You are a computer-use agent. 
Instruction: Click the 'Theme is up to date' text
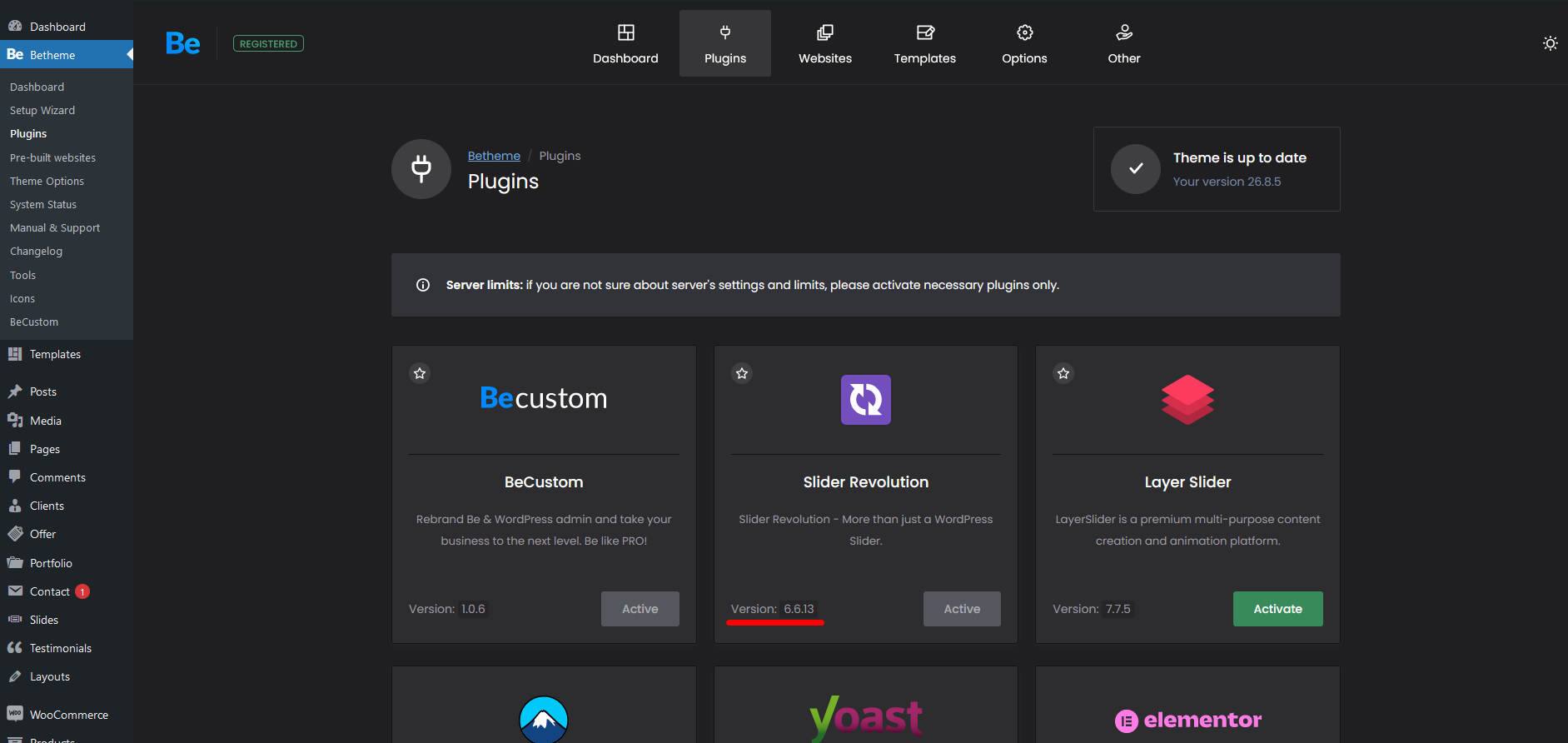(1240, 157)
